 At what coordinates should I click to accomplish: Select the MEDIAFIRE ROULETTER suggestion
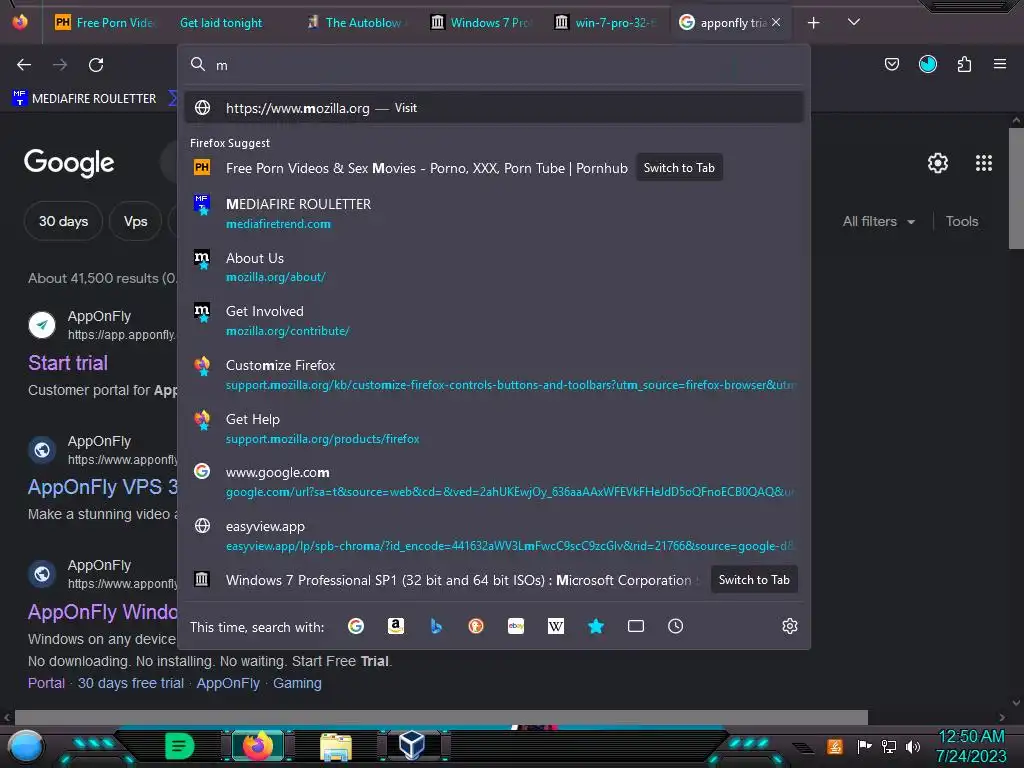point(494,214)
